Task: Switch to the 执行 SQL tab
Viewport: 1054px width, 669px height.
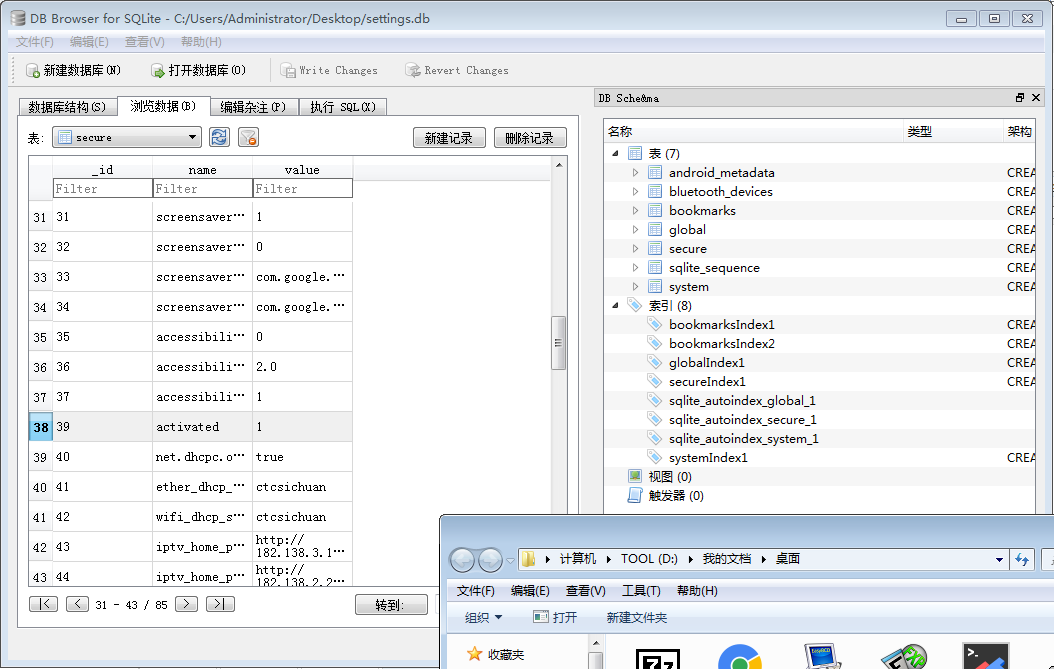Action: (x=343, y=107)
